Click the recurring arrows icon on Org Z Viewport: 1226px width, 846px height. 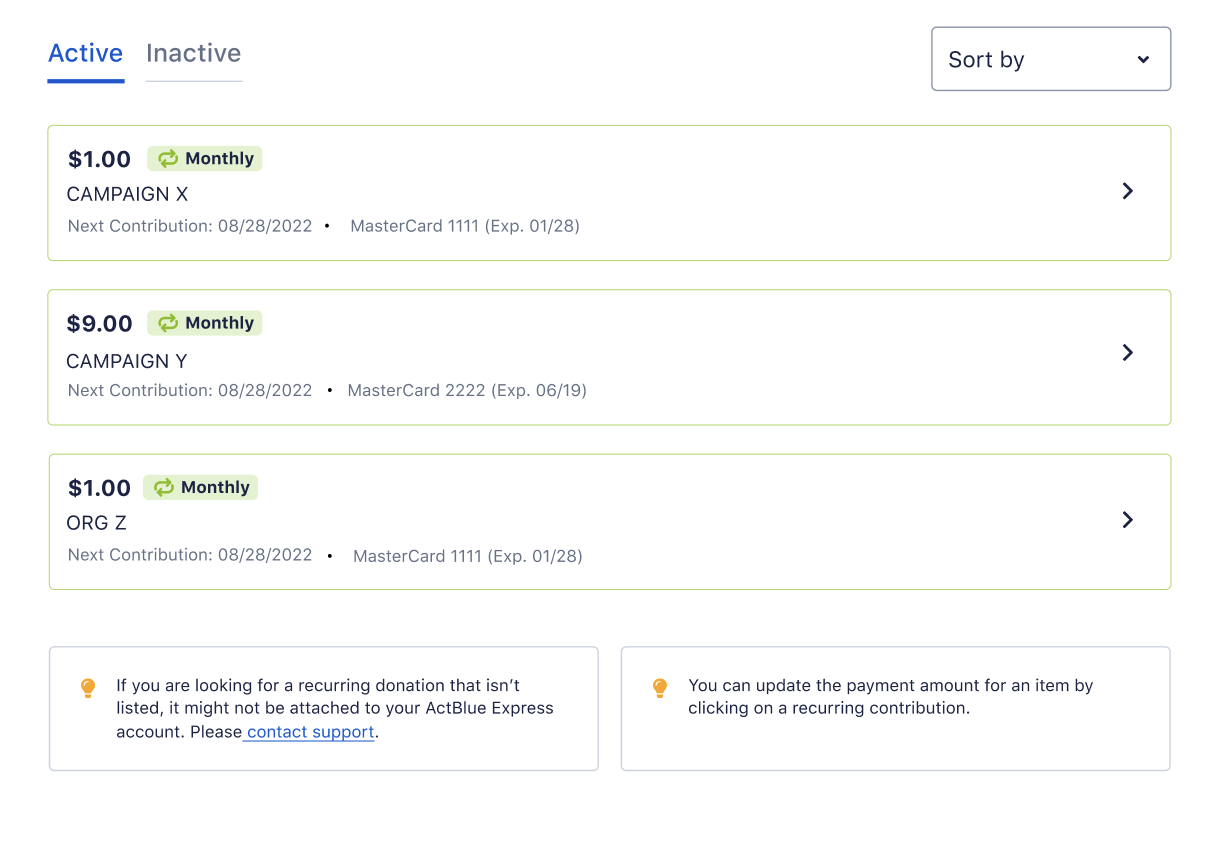click(x=163, y=488)
